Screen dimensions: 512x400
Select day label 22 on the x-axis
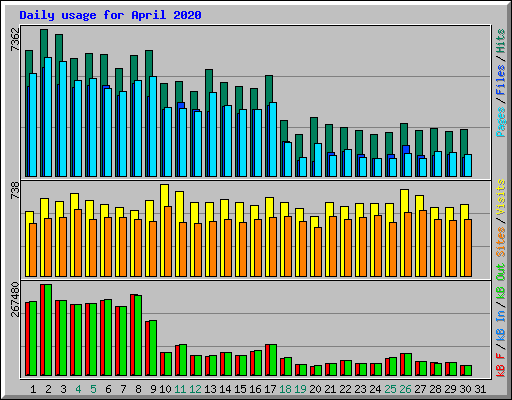(345, 389)
